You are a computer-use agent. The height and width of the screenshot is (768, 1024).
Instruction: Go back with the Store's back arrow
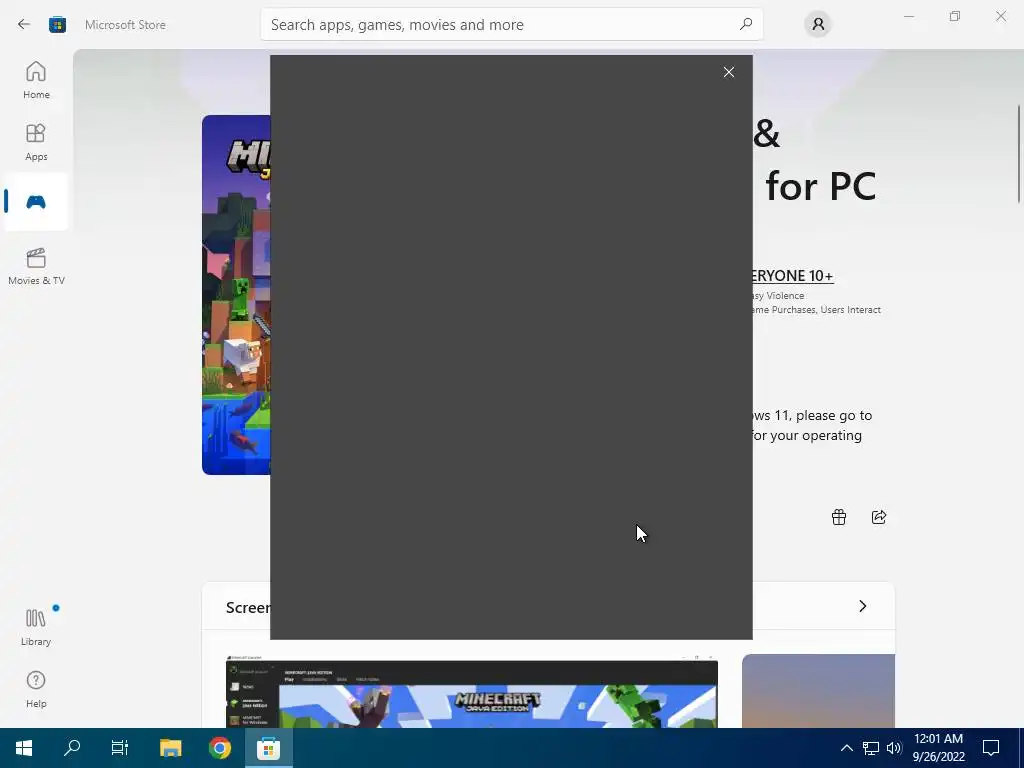click(24, 24)
